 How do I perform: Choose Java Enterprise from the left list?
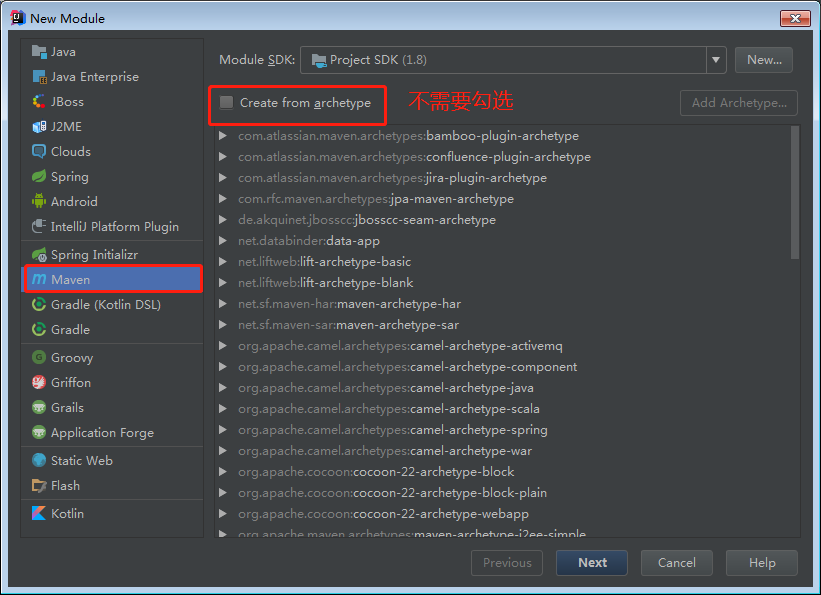[95, 77]
